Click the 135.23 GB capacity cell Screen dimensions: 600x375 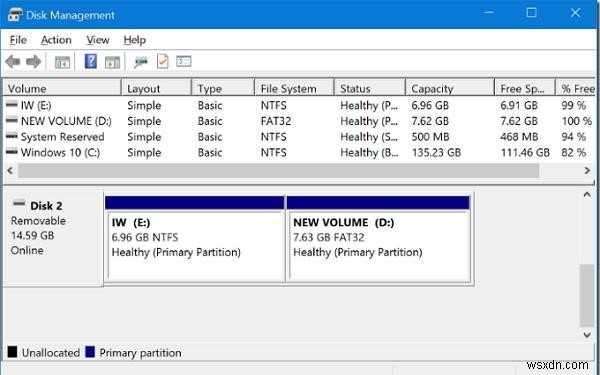436,153
